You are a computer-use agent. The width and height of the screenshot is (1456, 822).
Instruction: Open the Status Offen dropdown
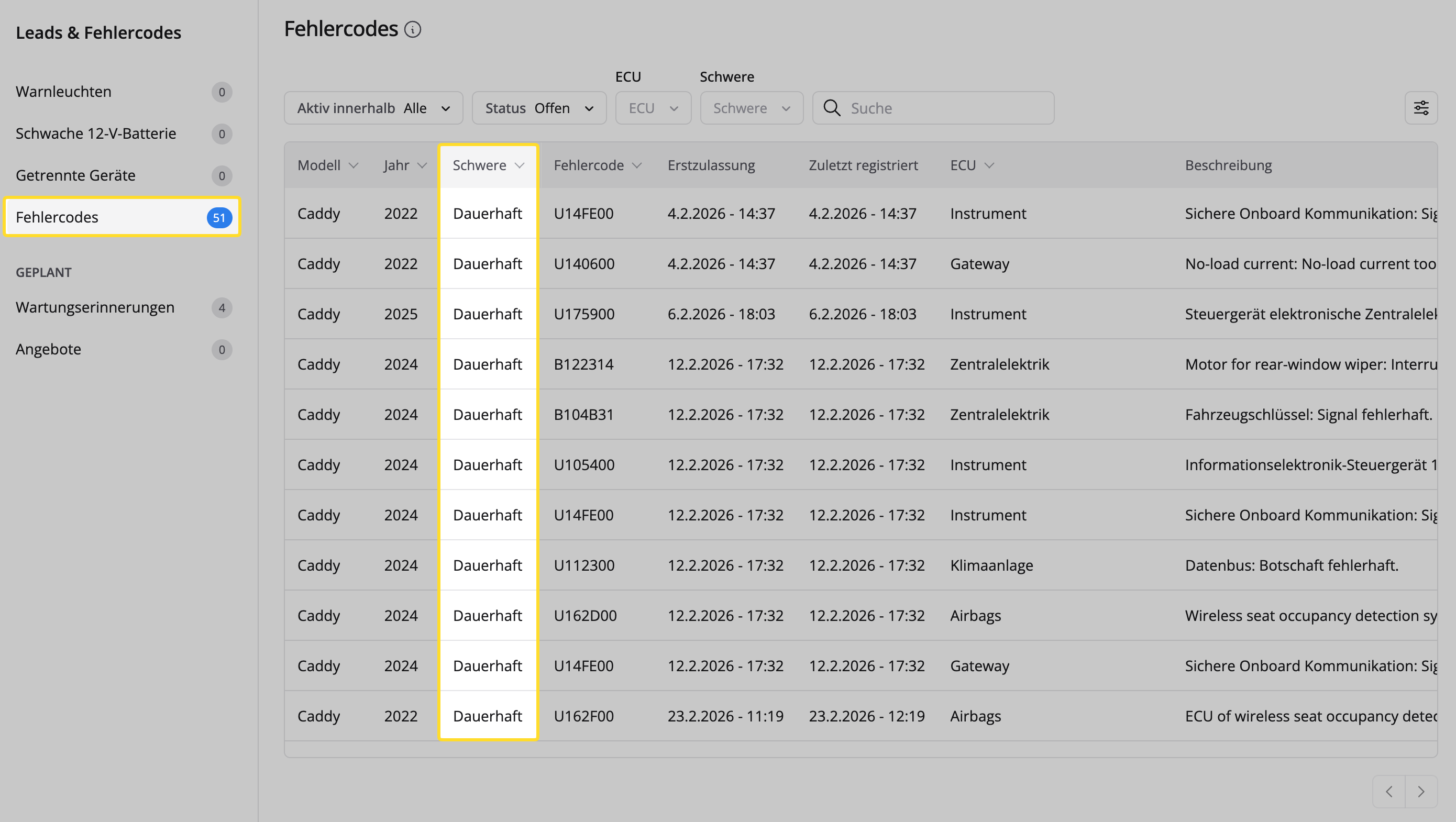point(539,108)
